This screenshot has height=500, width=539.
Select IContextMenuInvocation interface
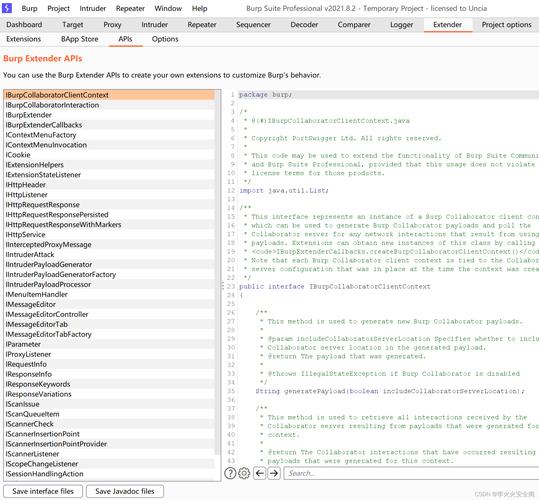[x=109, y=145]
